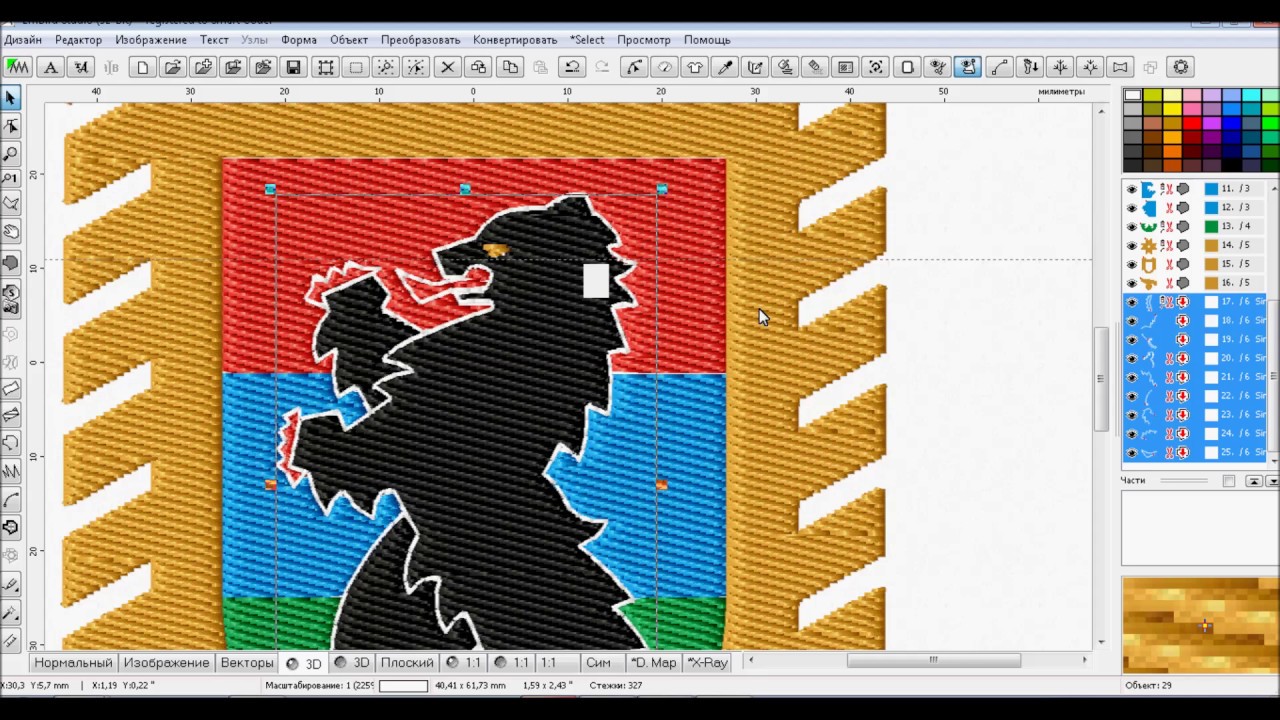Hide object 14 using its eye icon
1280x720 pixels.
tap(1132, 245)
